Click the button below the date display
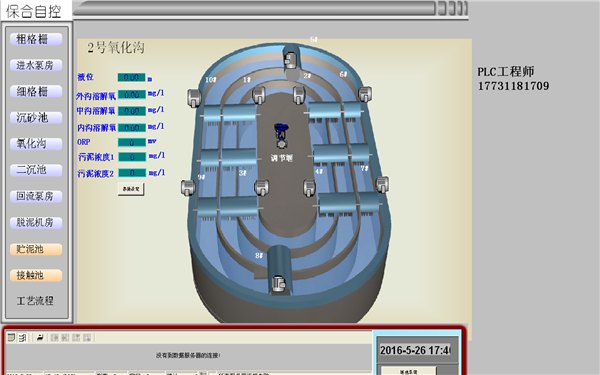The width and height of the screenshot is (600, 375). pyautogui.click(x=409, y=371)
